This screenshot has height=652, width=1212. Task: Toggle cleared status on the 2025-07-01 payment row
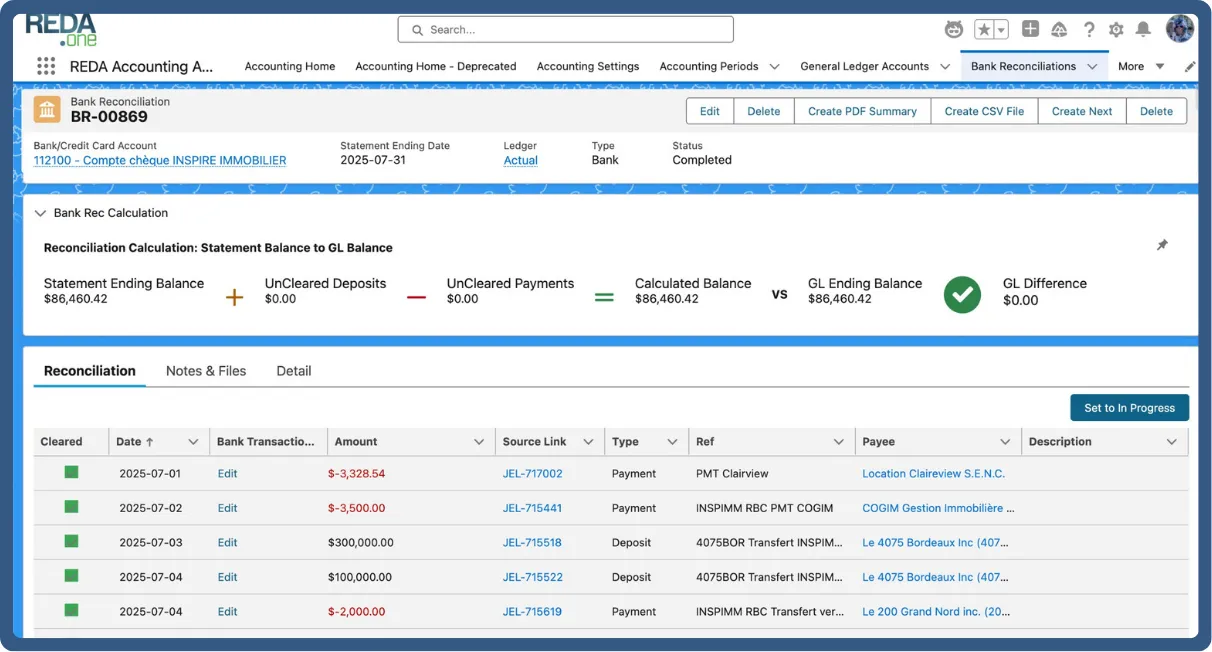tap(70, 472)
